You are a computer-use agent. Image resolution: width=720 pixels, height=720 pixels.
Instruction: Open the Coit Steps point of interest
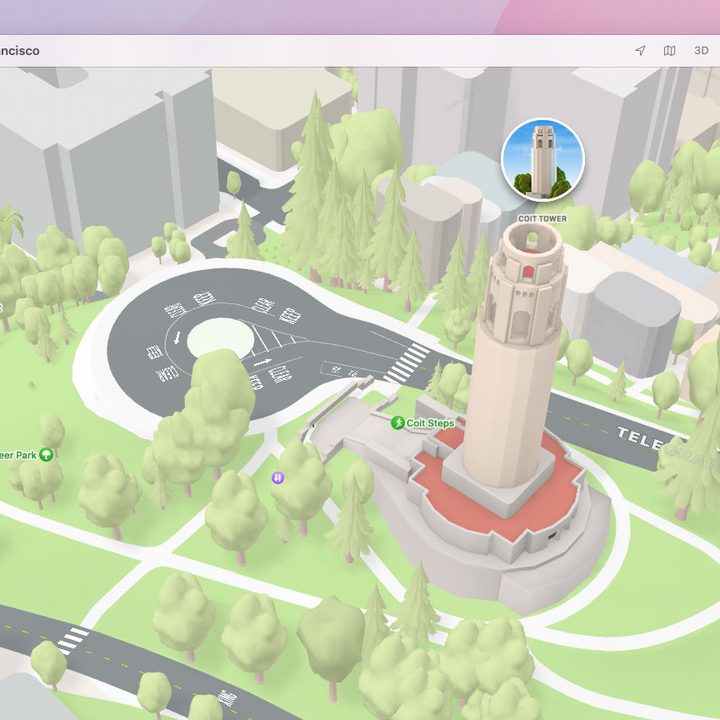click(x=423, y=423)
